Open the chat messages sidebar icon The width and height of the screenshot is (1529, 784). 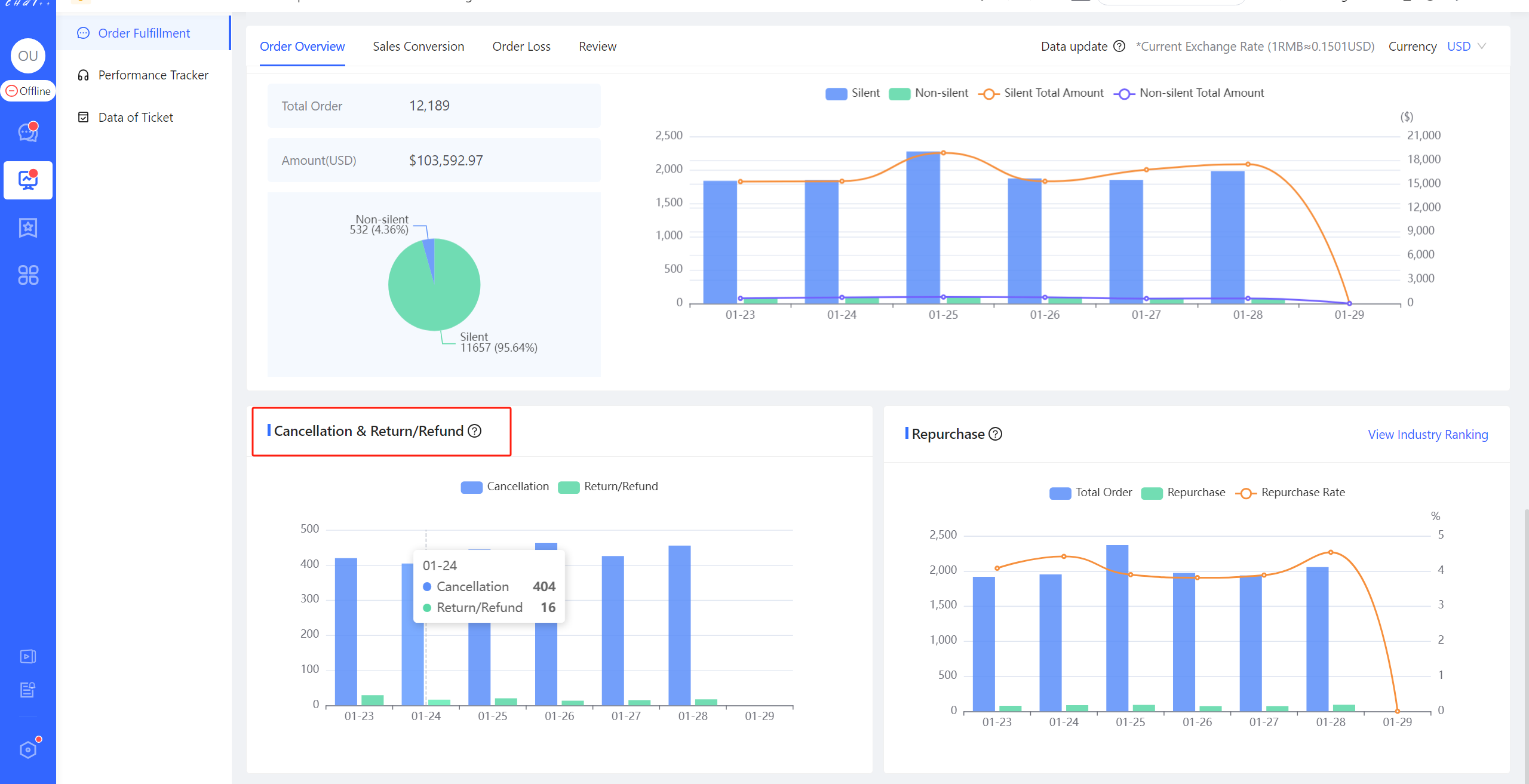pyautogui.click(x=28, y=132)
